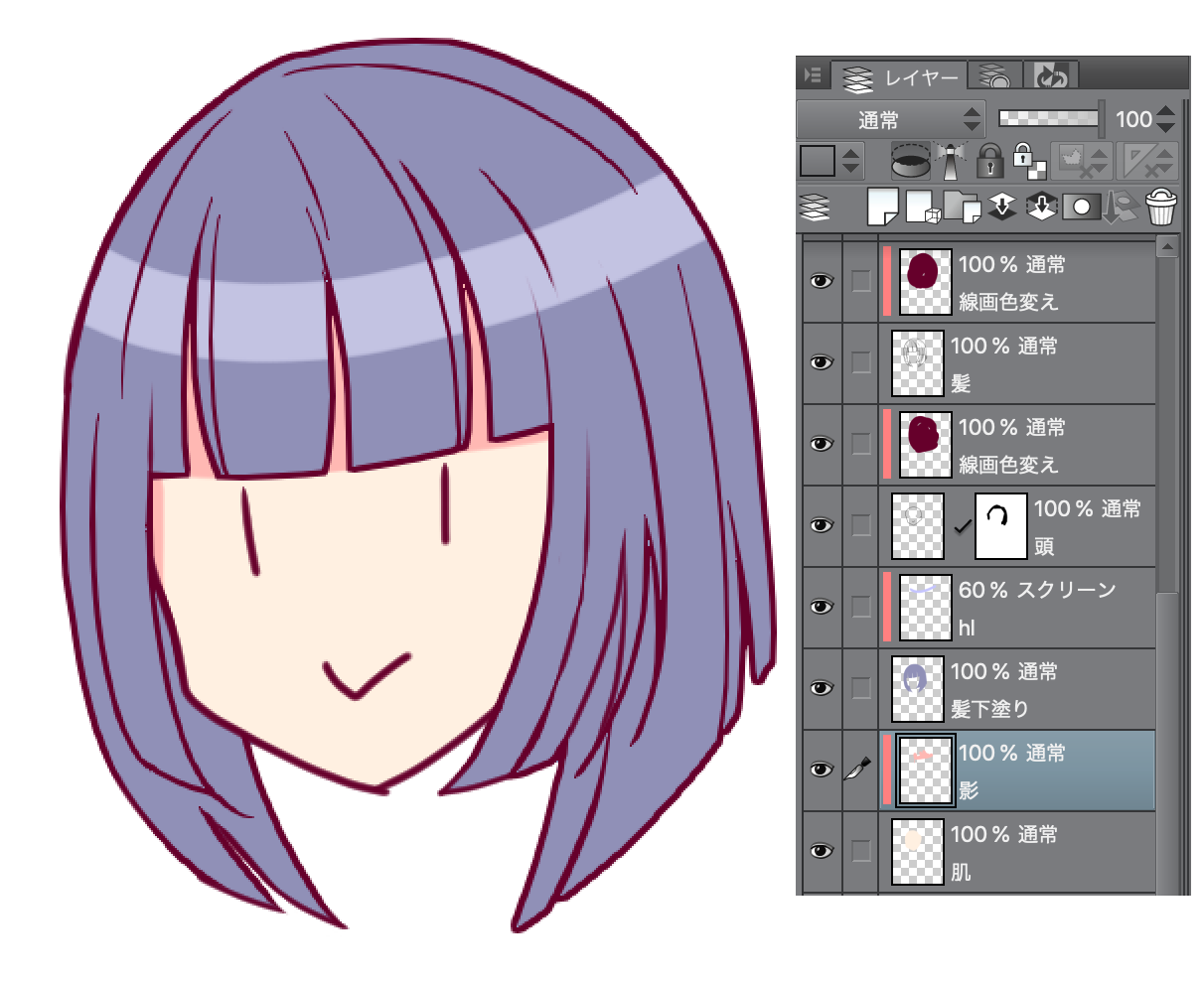Image resolution: width=1204 pixels, height=983 pixels.
Task: Click the layer name 肌
Action: pos(961,872)
